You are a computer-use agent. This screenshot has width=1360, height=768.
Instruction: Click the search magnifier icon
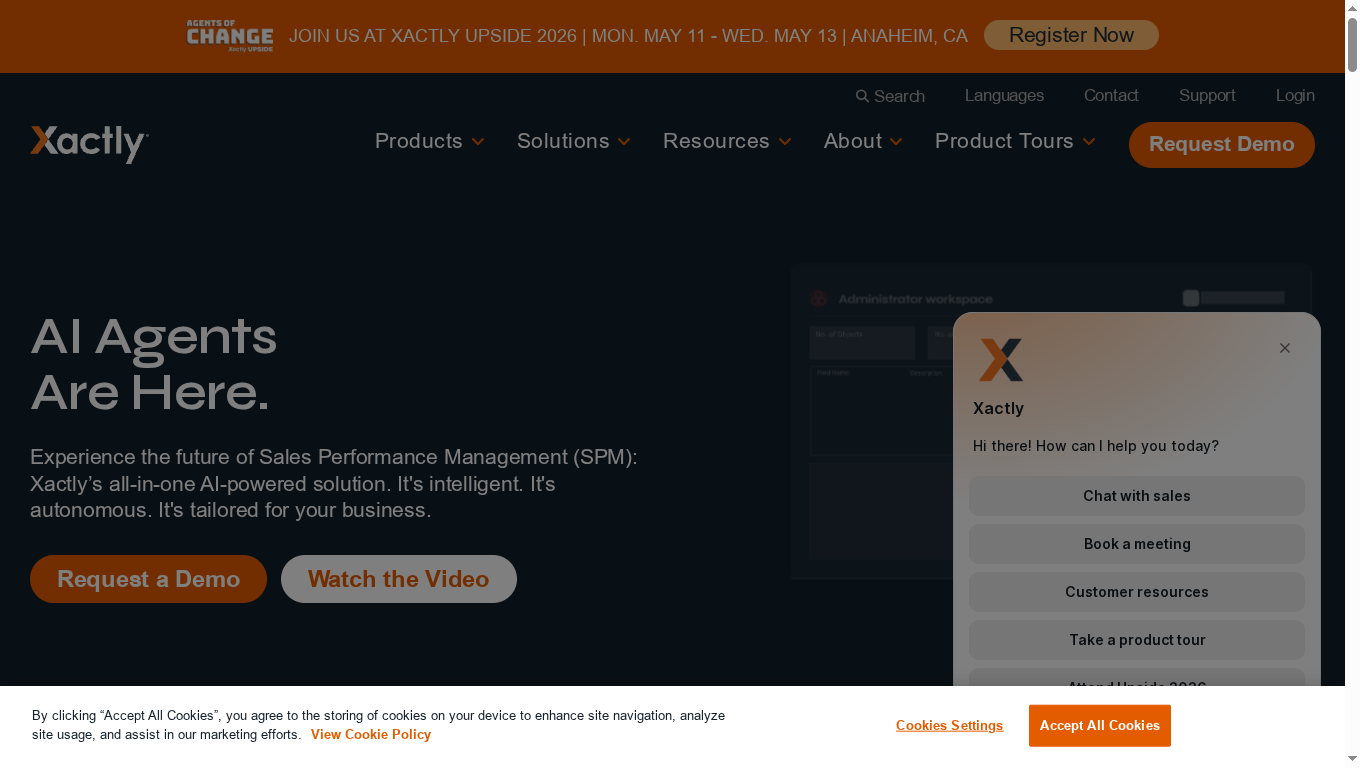[x=862, y=96]
